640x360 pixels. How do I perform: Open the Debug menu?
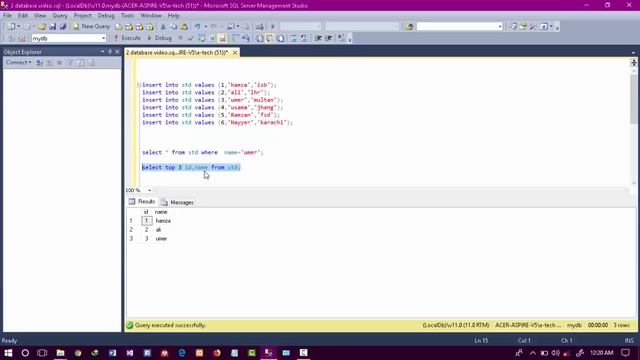click(x=106, y=16)
